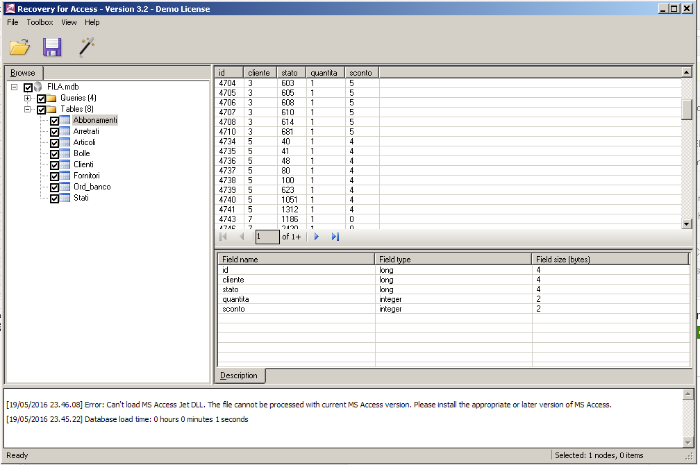Click the id column header
This screenshot has height=465, width=700.
pyautogui.click(x=229, y=73)
